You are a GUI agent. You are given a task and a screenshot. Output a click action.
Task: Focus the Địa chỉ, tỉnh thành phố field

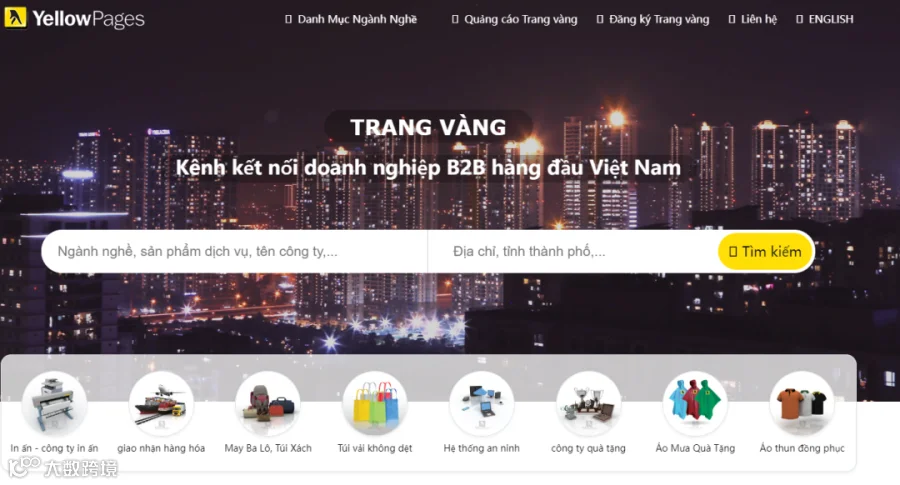coord(573,251)
